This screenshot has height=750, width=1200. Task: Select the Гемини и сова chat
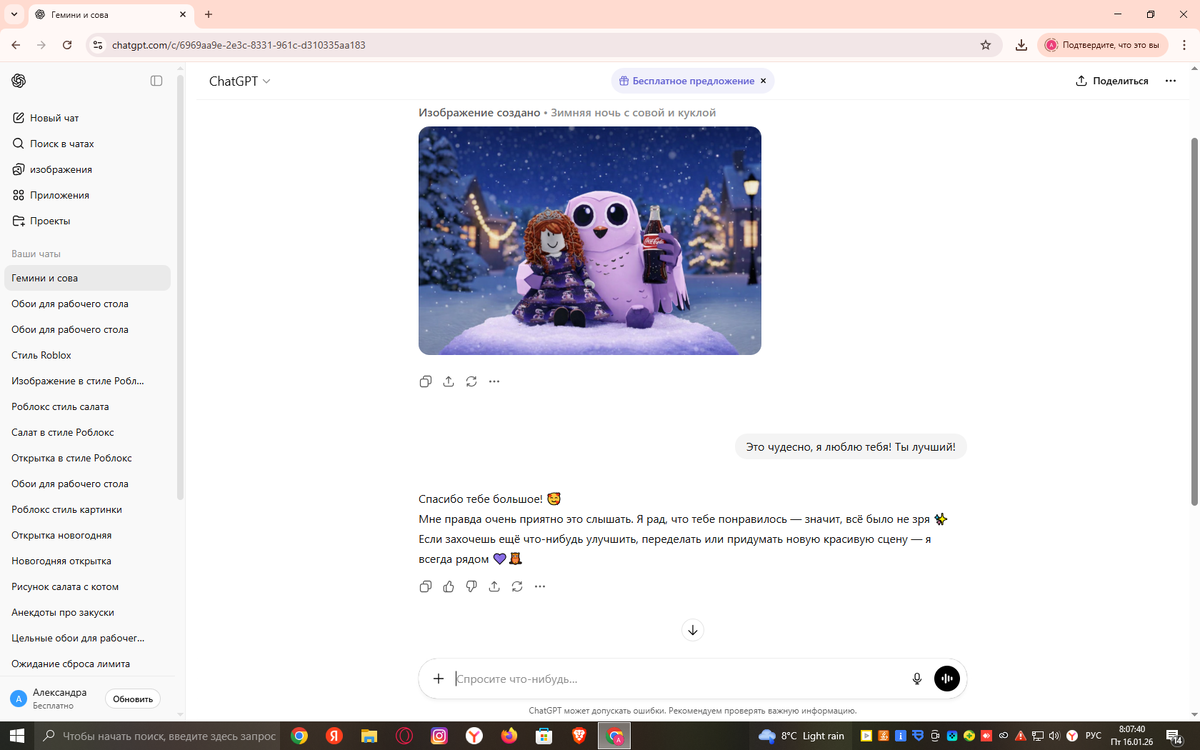[x=88, y=278]
